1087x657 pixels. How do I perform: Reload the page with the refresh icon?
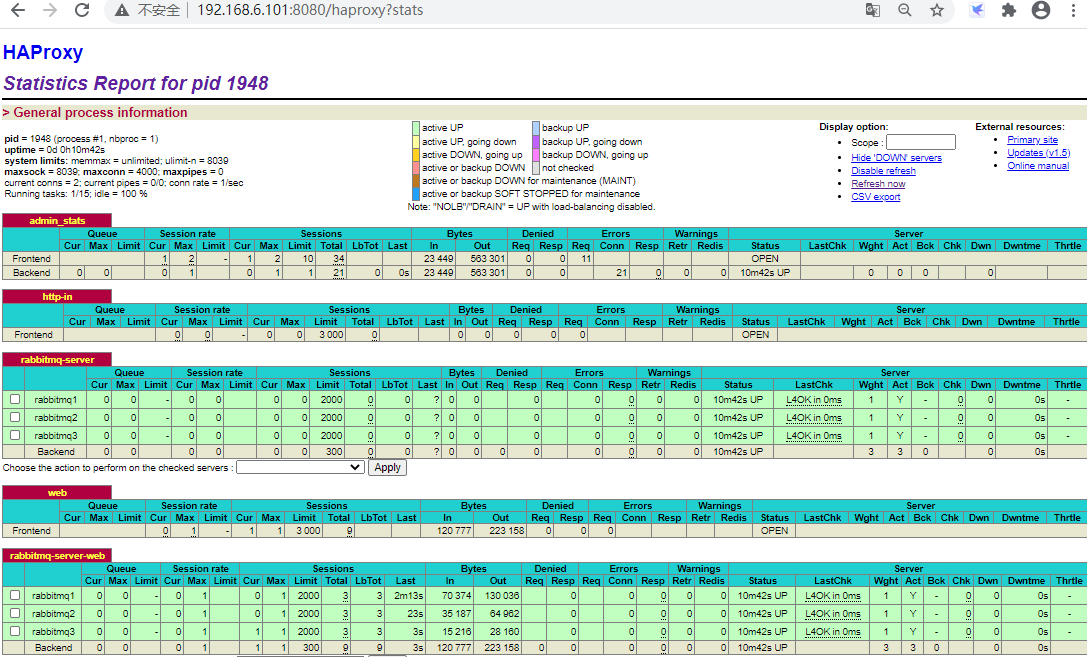point(82,11)
